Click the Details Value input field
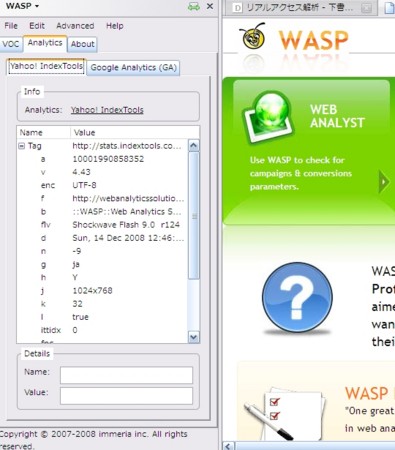 pyautogui.click(x=126, y=396)
